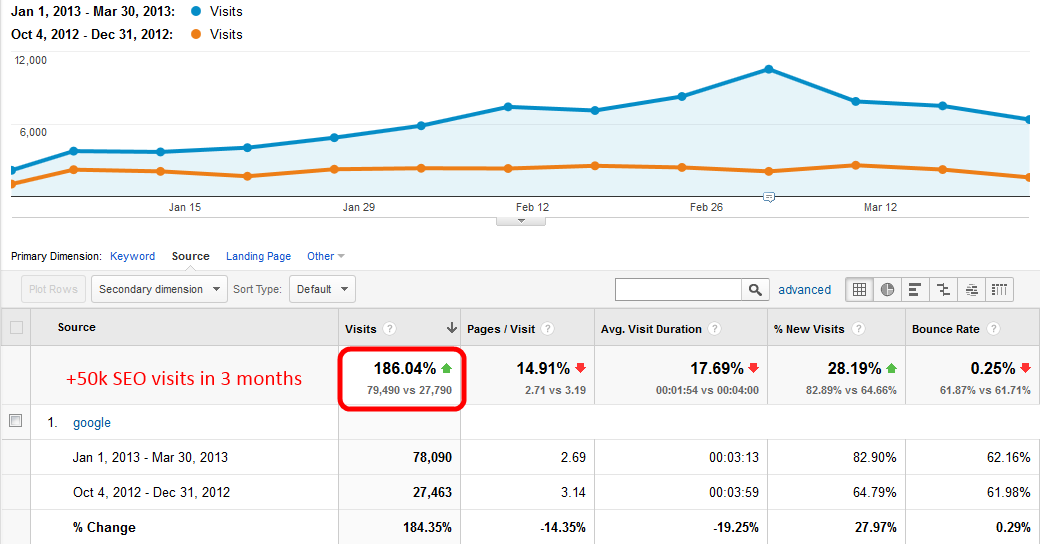Viewport: 1040px width, 544px height.
Task: Select the pie chart percentage view icon
Action: 887,290
